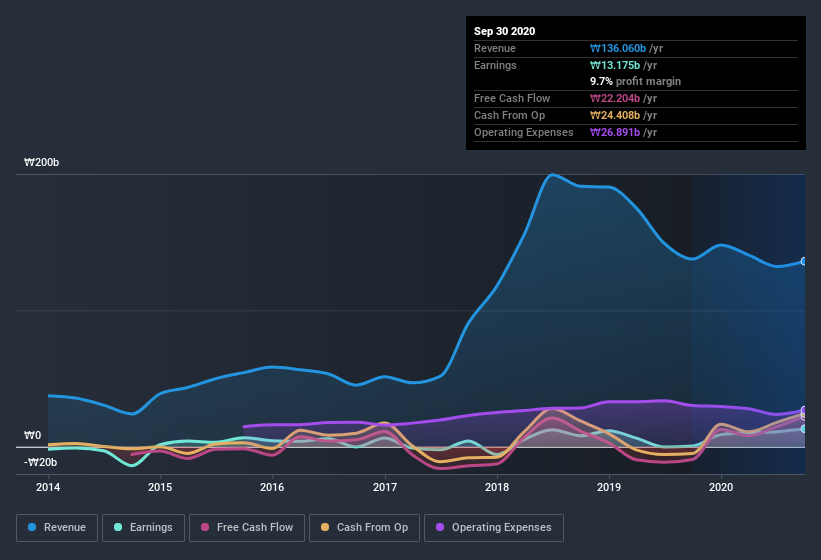Screen dimensions: 821x560
Task: Click the ₩22.204b free cash flow value
Action: click(615, 98)
